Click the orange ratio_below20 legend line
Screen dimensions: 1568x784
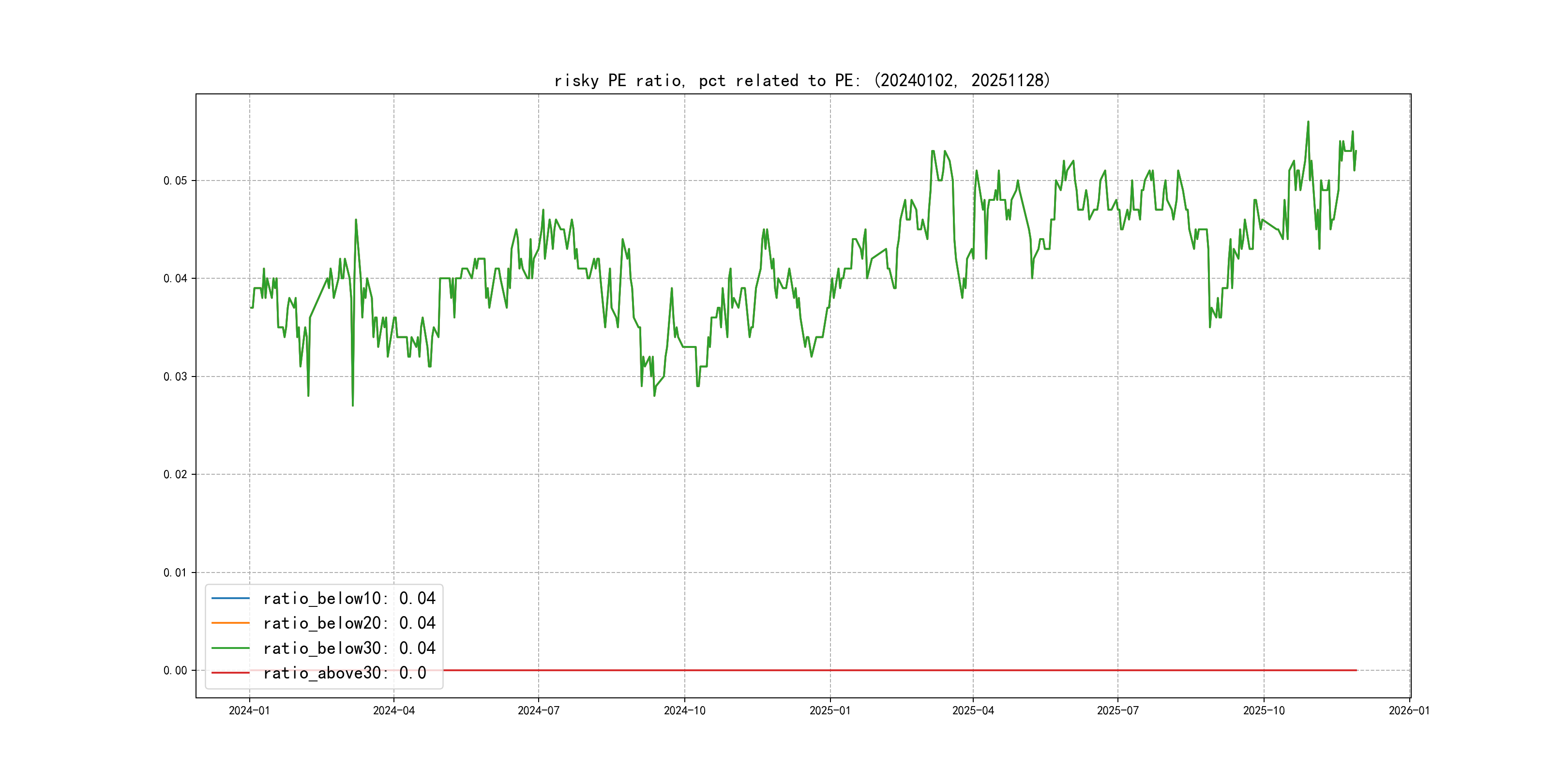[x=230, y=623]
